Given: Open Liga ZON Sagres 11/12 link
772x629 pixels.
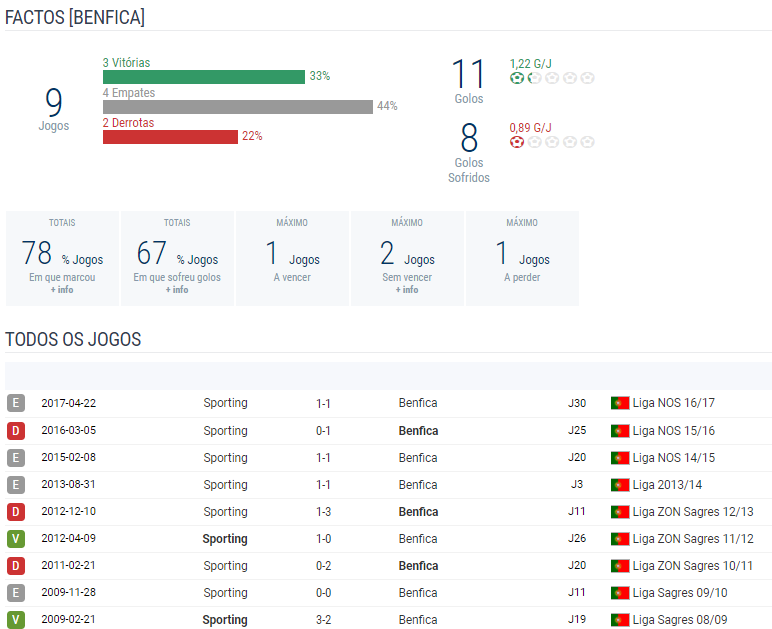Looking at the screenshot, I should coord(693,539).
